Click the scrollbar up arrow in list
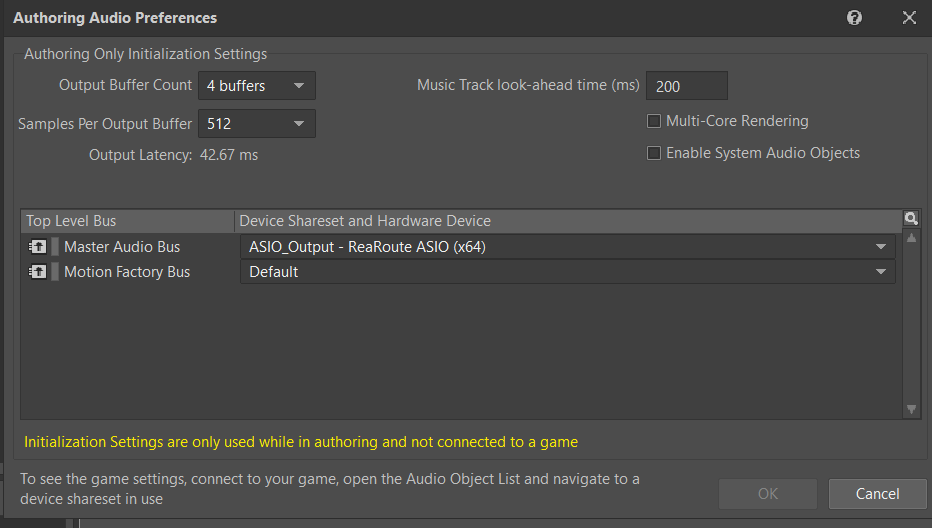Screen dimensions: 932x528 tap(911, 238)
